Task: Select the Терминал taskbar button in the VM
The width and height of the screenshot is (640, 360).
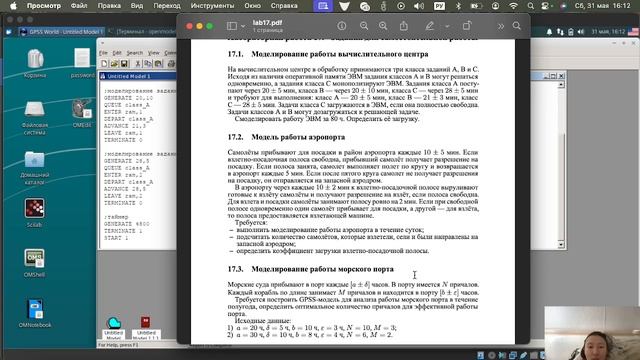Action: (142, 32)
